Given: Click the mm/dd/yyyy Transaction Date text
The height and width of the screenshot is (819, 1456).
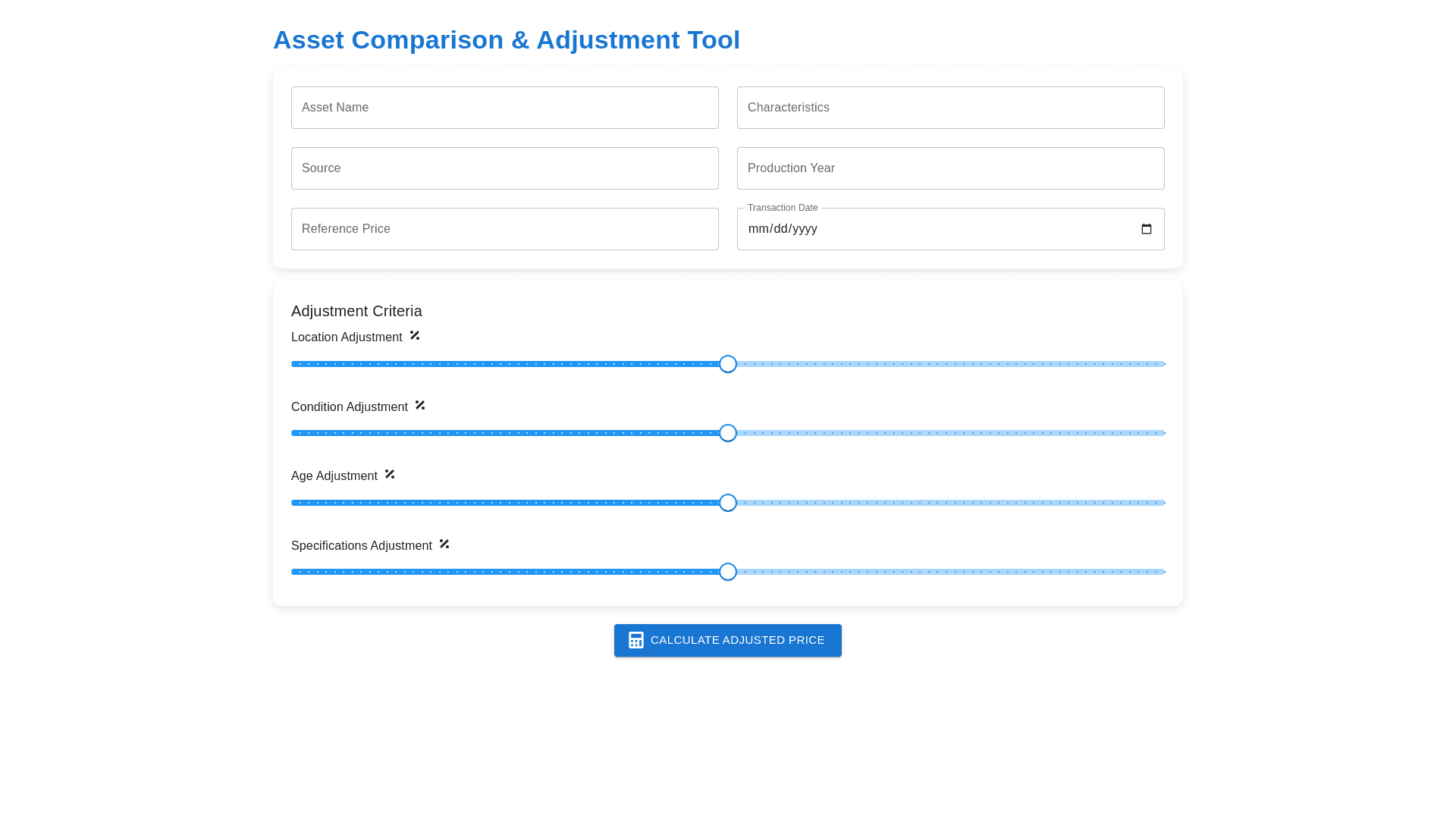Looking at the screenshot, I should (783, 229).
